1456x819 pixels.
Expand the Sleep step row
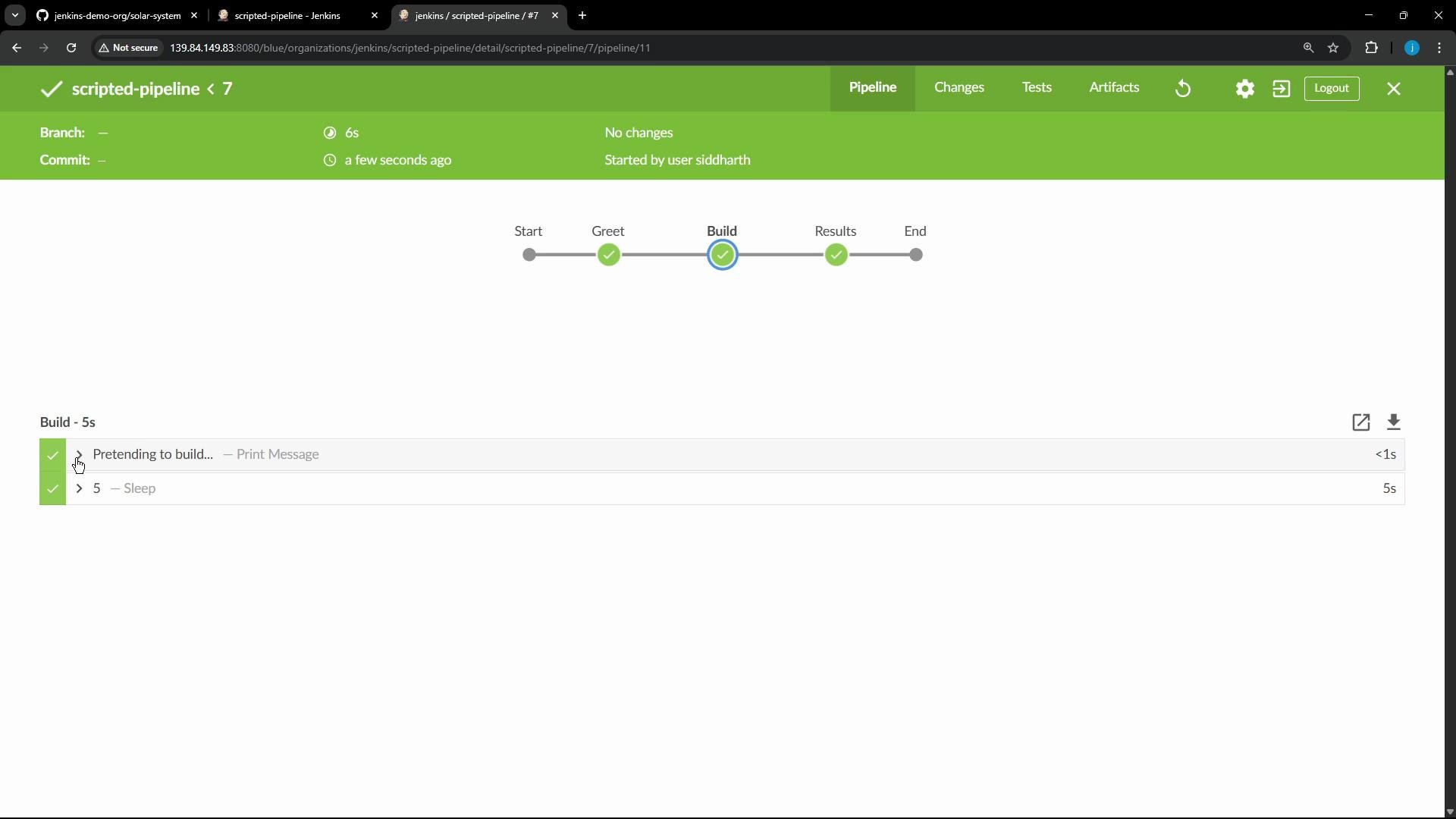[79, 489]
